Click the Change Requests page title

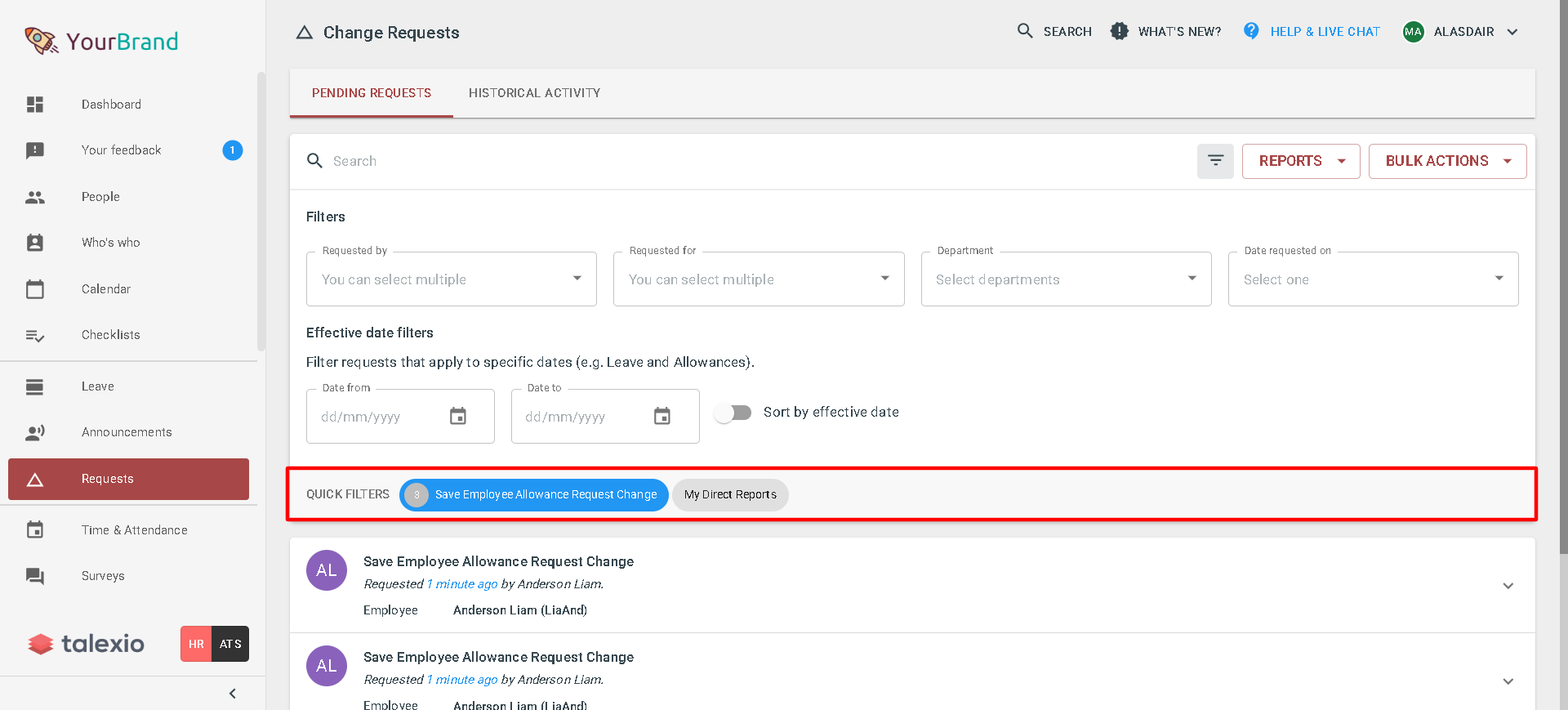click(391, 33)
